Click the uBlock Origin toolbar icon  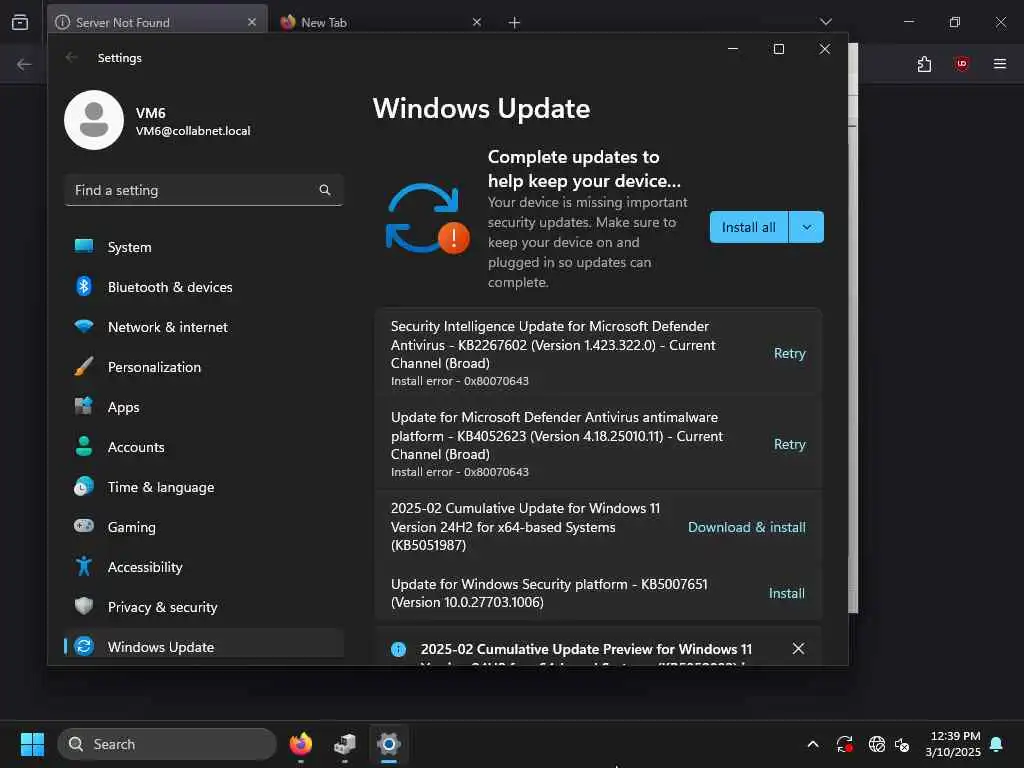(x=961, y=64)
